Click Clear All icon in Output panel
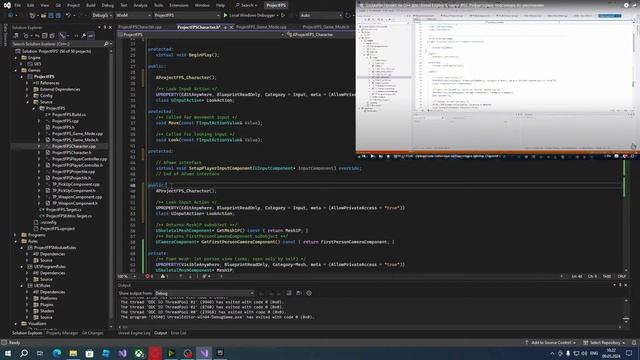Image resolution: width=640 pixels, height=360 pixels. coord(289,293)
